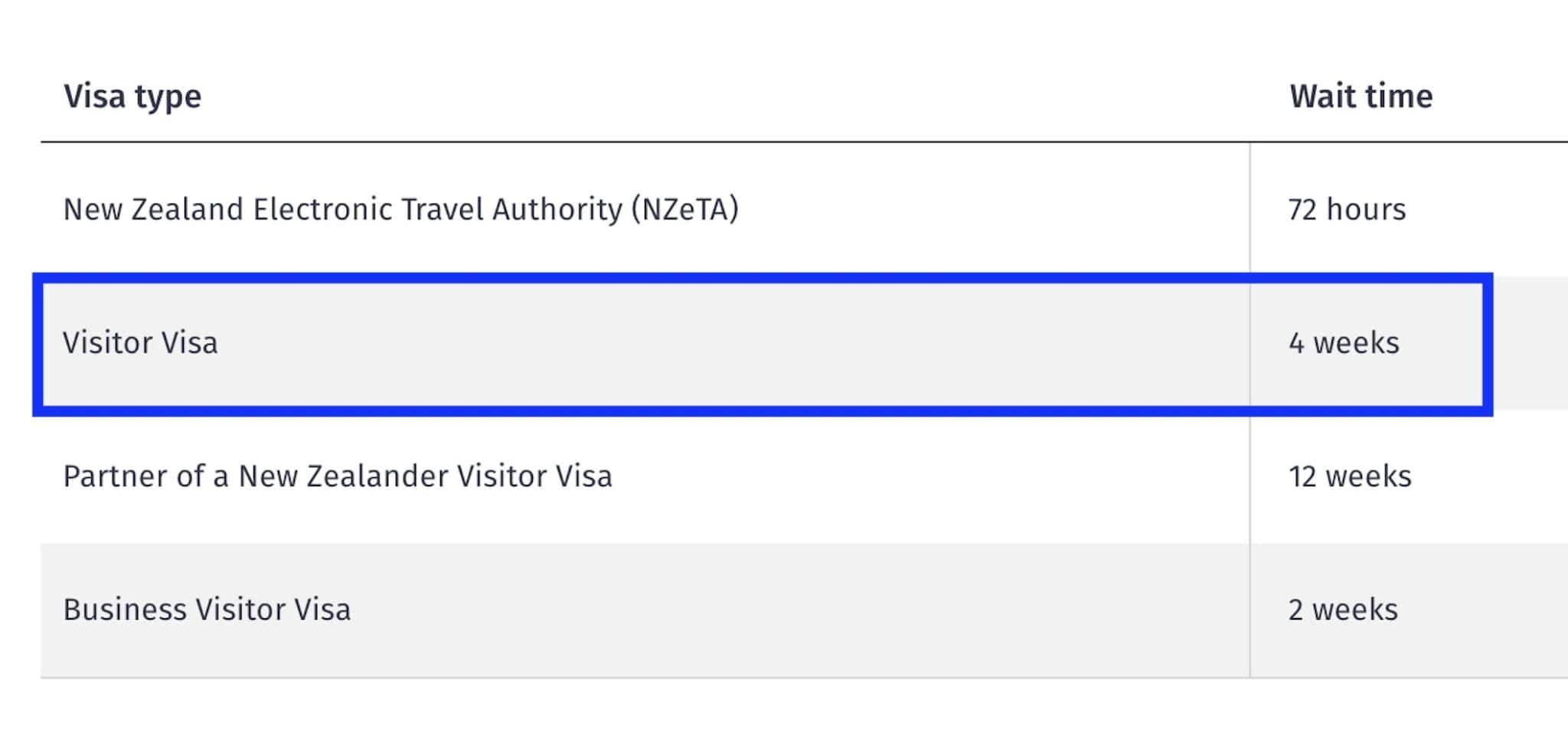Screen dimensions: 1568x756
Task: Click the "12 weeks" wait time cell
Action: click(x=1350, y=476)
